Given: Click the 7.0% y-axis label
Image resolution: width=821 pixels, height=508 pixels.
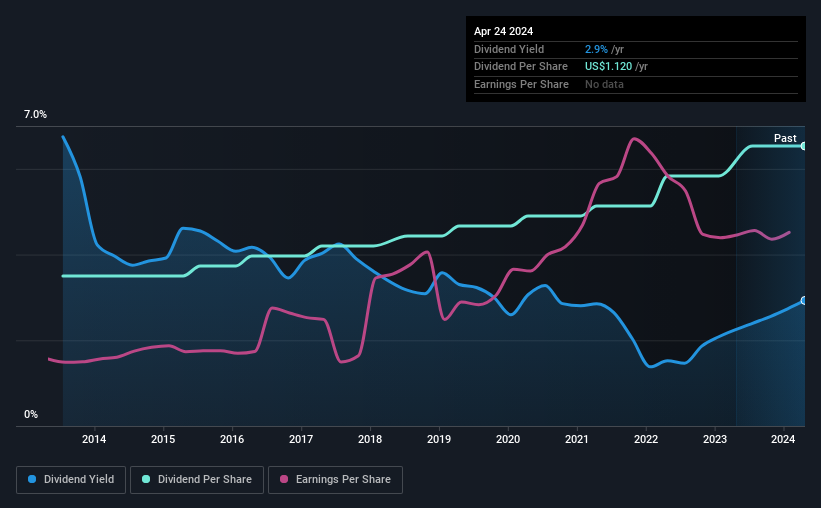Looking at the screenshot, I should pos(35,114).
